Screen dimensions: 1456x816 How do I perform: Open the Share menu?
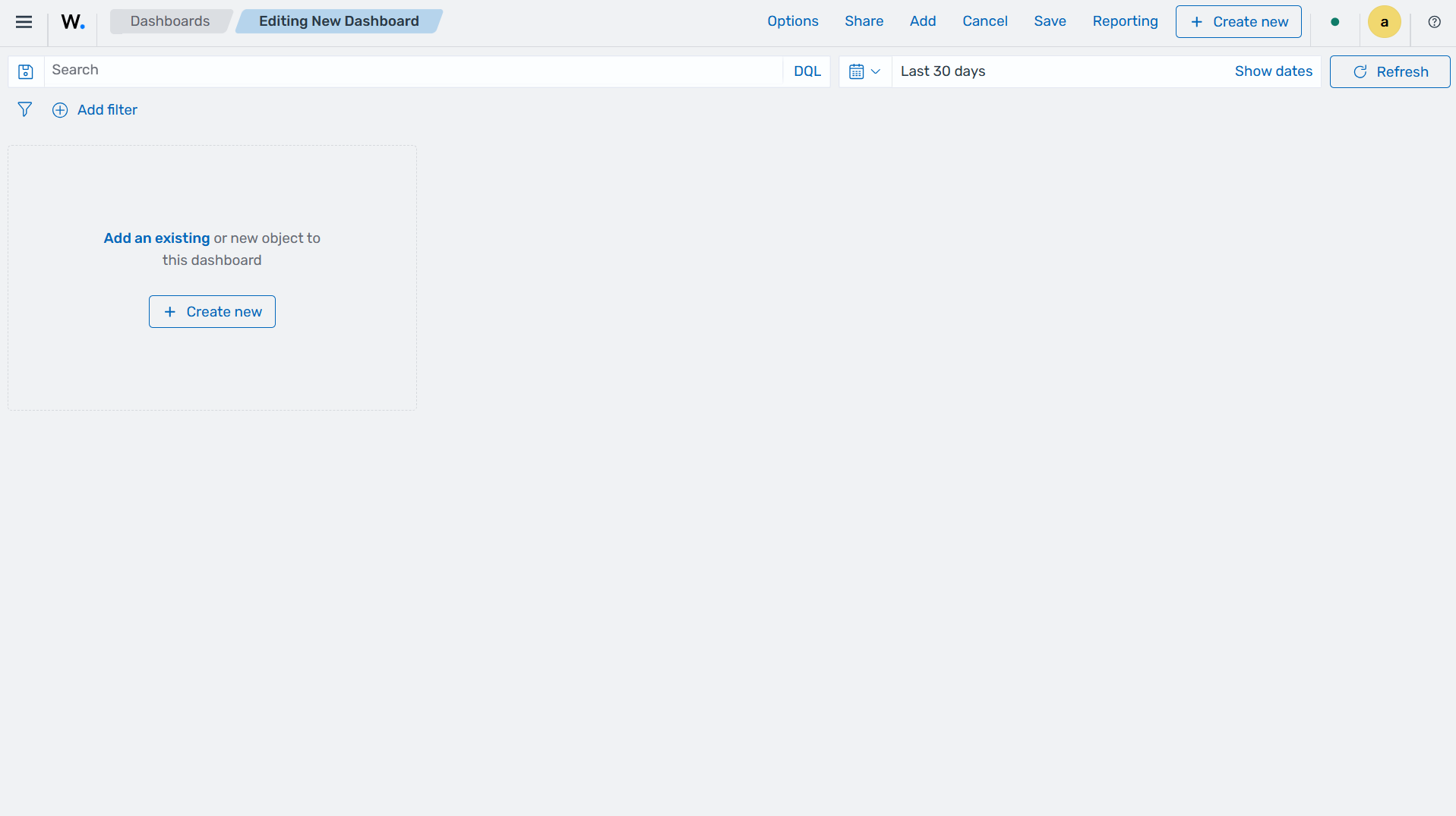tap(864, 21)
